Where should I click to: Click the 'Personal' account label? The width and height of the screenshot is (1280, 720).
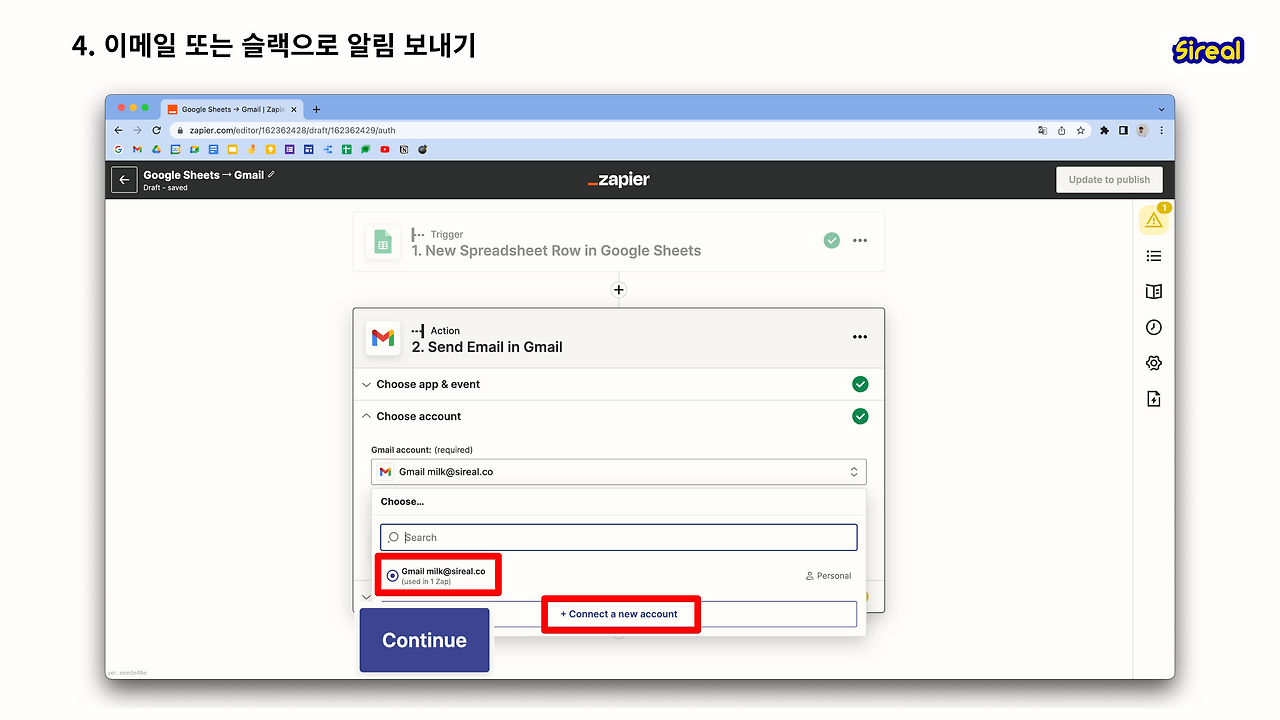pyautogui.click(x=829, y=576)
